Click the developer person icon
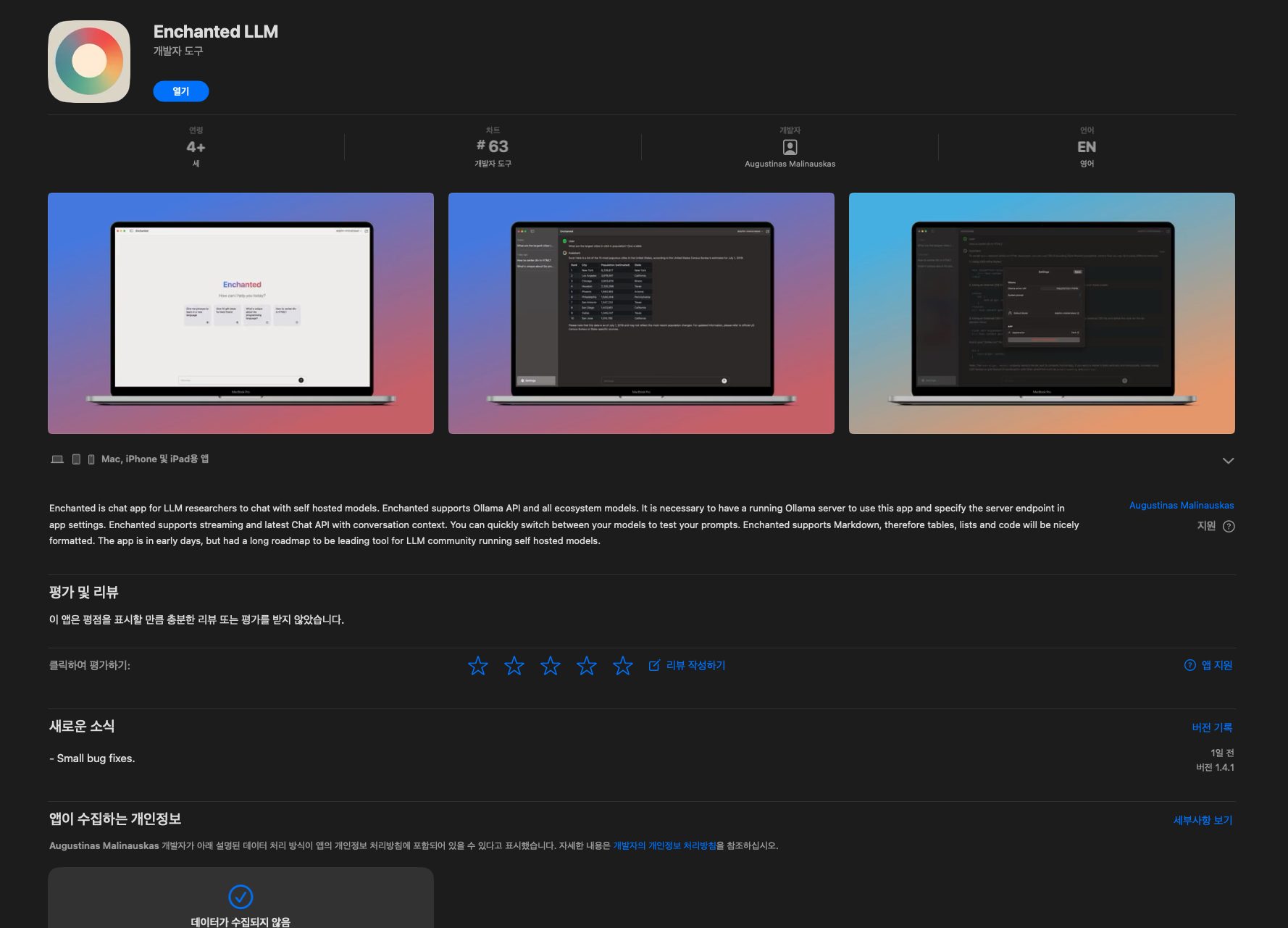This screenshot has height=928, width=1288. [x=790, y=147]
